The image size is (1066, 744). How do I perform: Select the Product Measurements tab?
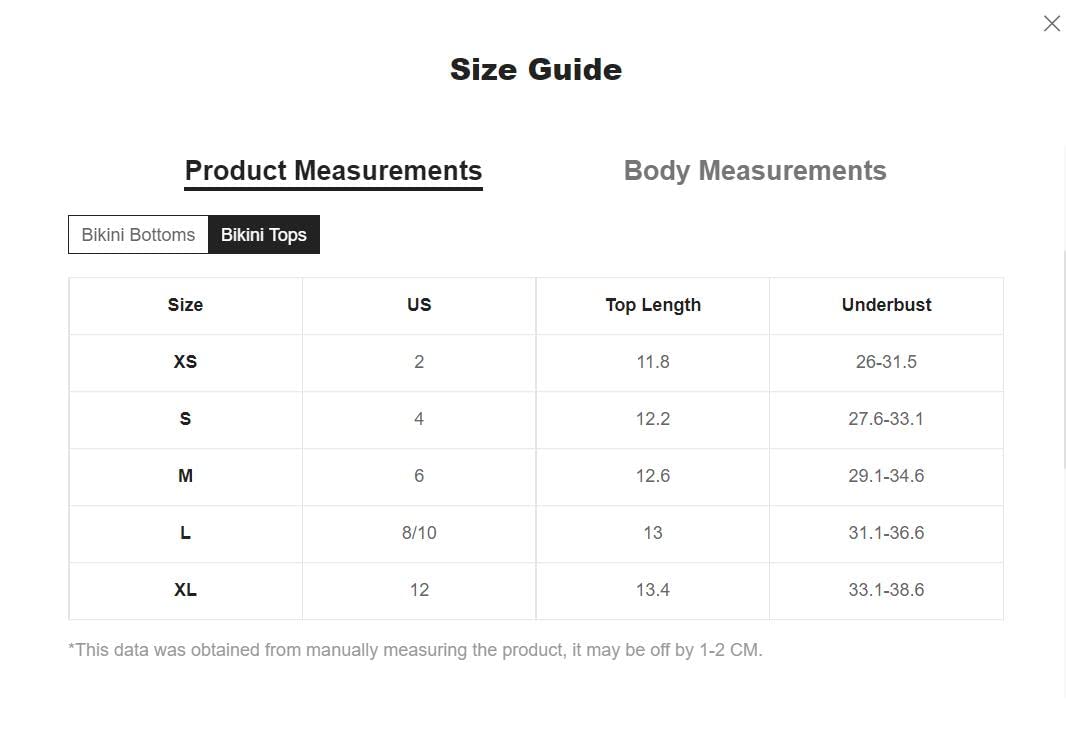click(333, 171)
